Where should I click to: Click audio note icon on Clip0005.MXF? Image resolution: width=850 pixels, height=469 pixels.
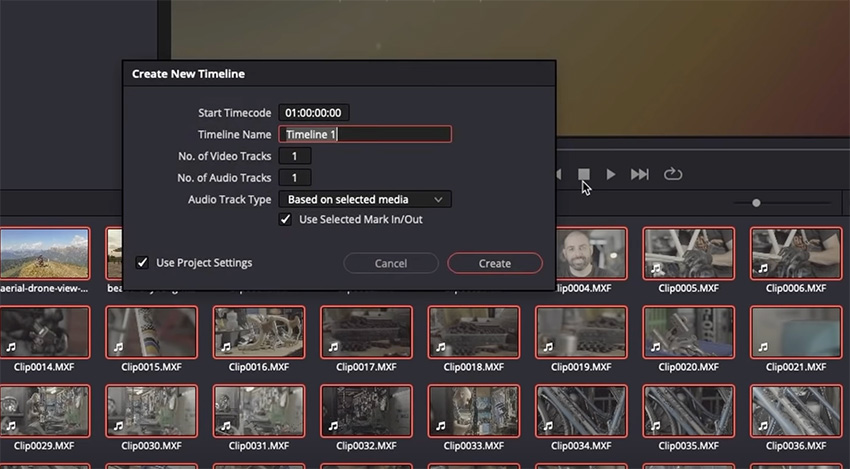pos(656,268)
